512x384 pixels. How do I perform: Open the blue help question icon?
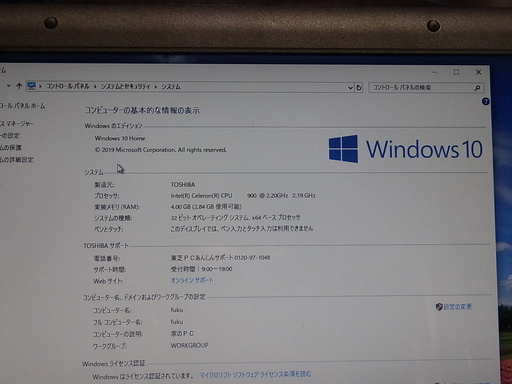click(x=485, y=101)
